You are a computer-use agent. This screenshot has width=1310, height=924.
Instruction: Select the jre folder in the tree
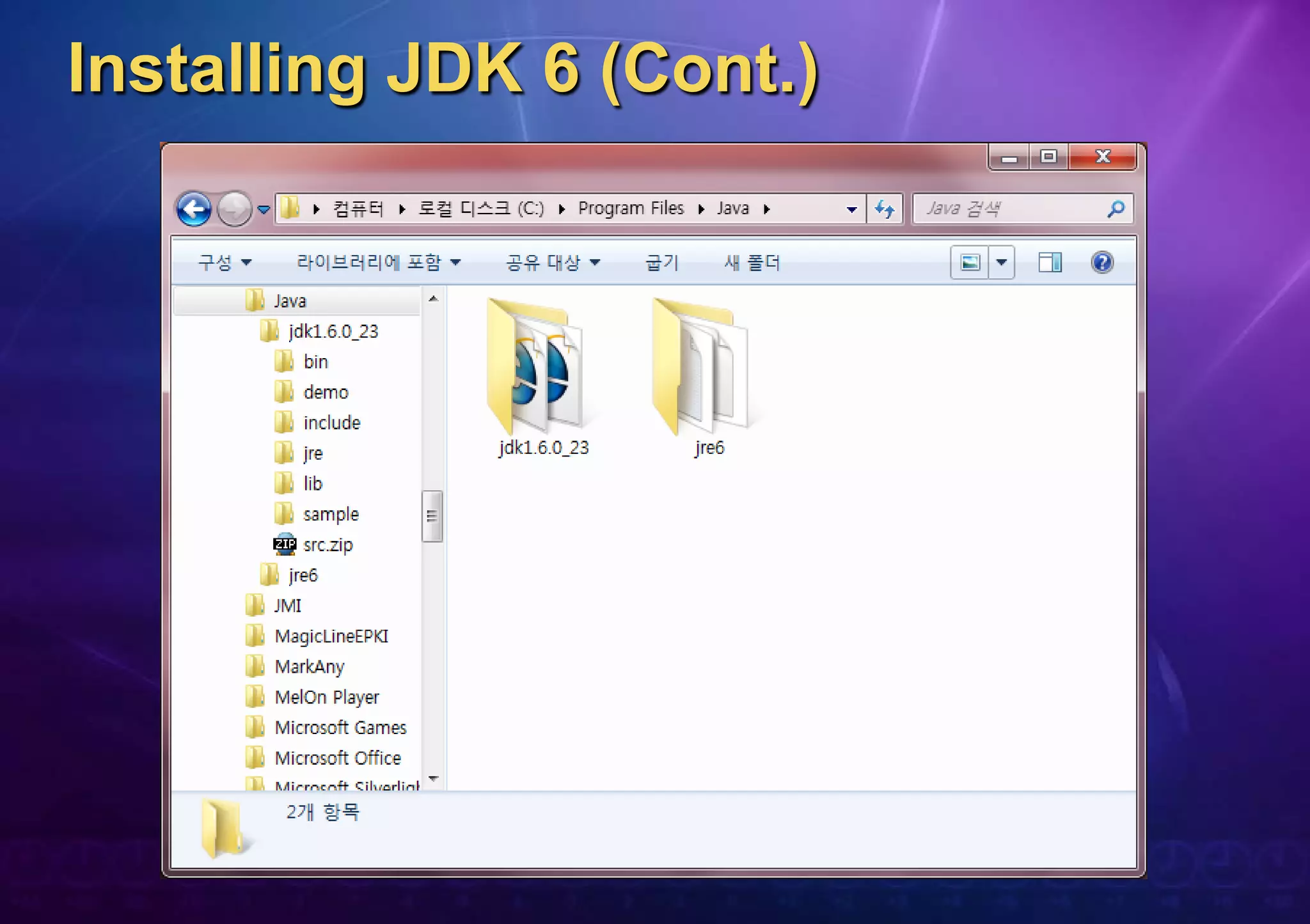[x=312, y=453]
